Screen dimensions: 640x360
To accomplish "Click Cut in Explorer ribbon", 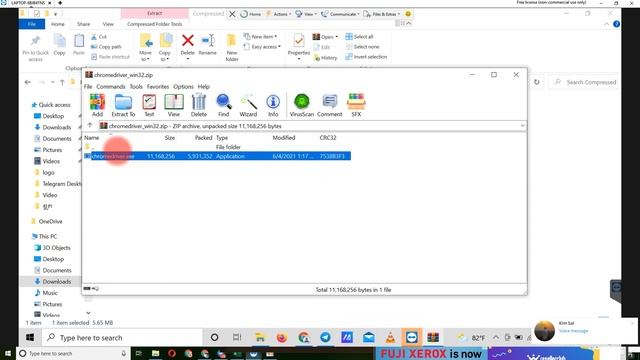I will pos(99,37).
